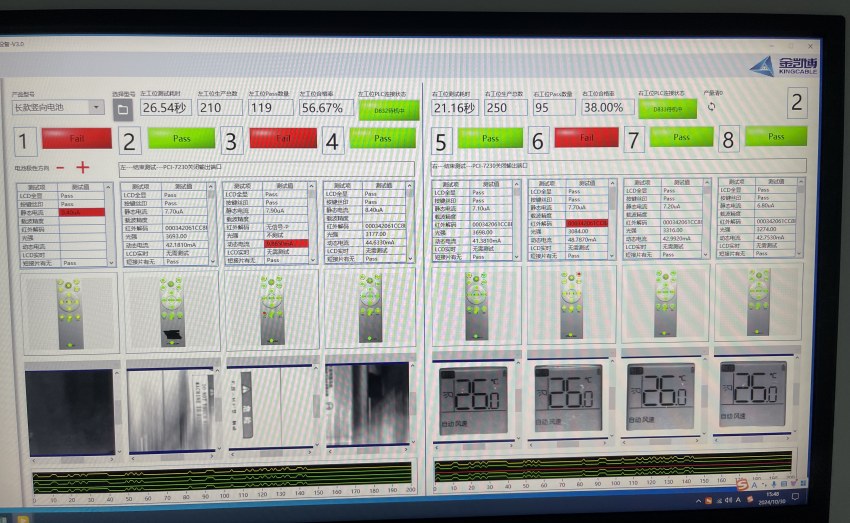Click the network tray icon

point(719,501)
